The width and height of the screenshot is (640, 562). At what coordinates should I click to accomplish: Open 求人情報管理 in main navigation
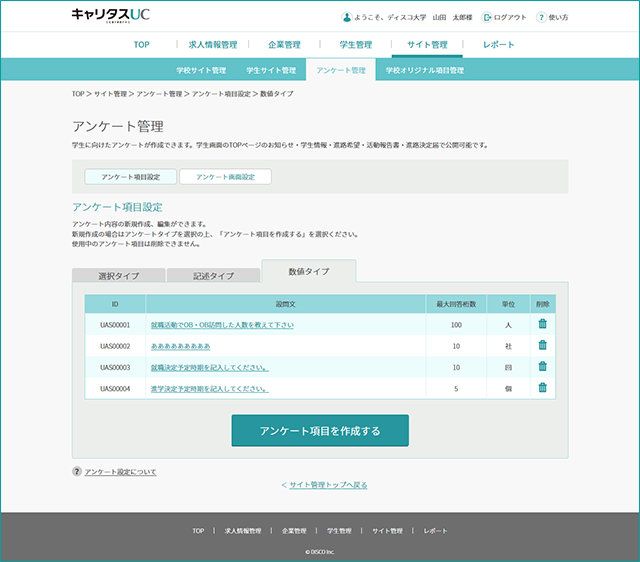213,44
